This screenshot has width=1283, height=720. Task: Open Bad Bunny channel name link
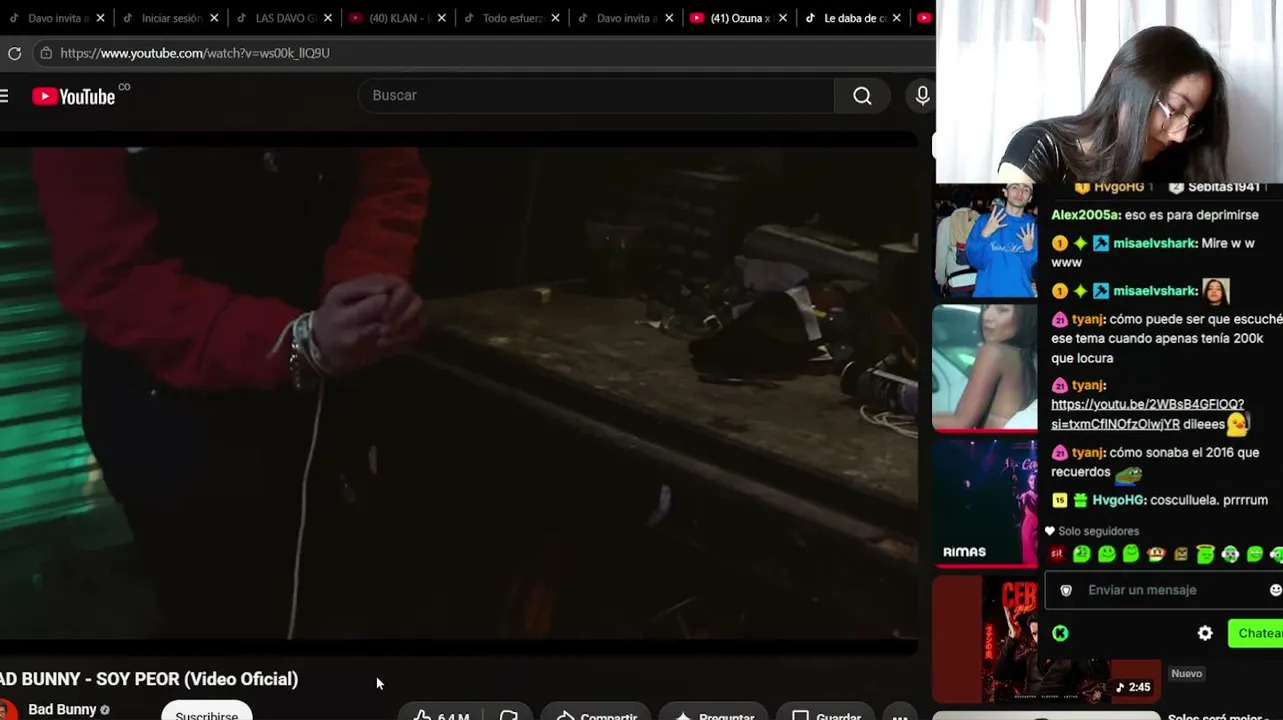pyautogui.click(x=62, y=709)
